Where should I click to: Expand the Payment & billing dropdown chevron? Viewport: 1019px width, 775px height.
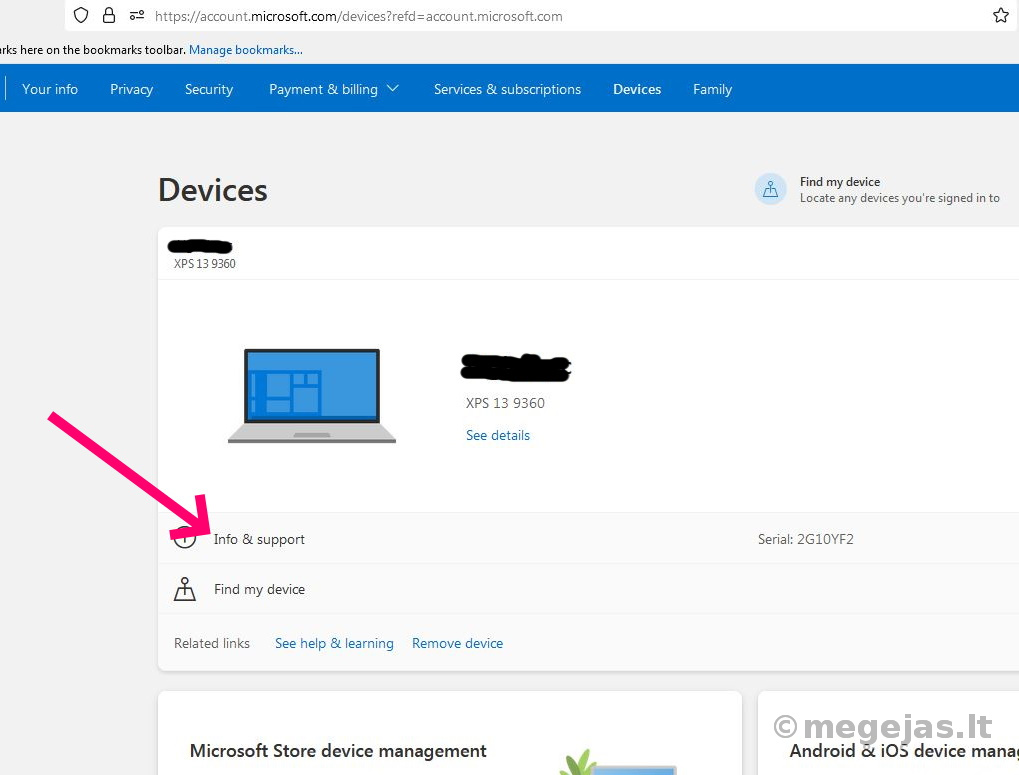(x=393, y=88)
